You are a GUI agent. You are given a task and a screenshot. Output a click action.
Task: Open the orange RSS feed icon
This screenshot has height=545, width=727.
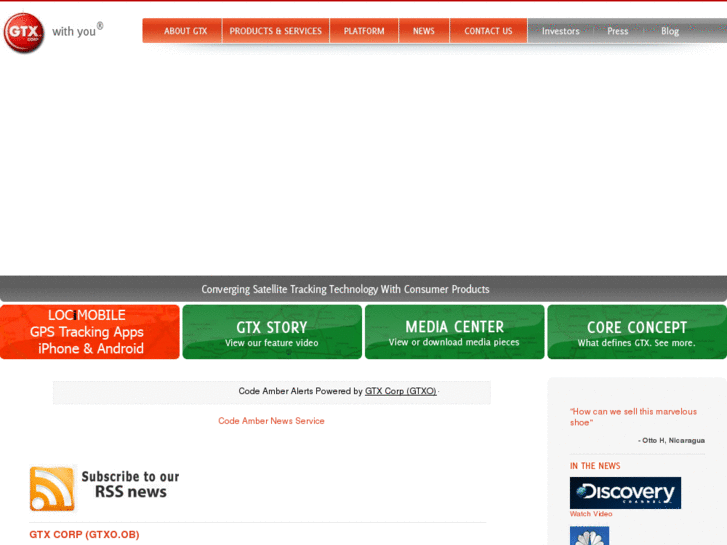click(52, 488)
